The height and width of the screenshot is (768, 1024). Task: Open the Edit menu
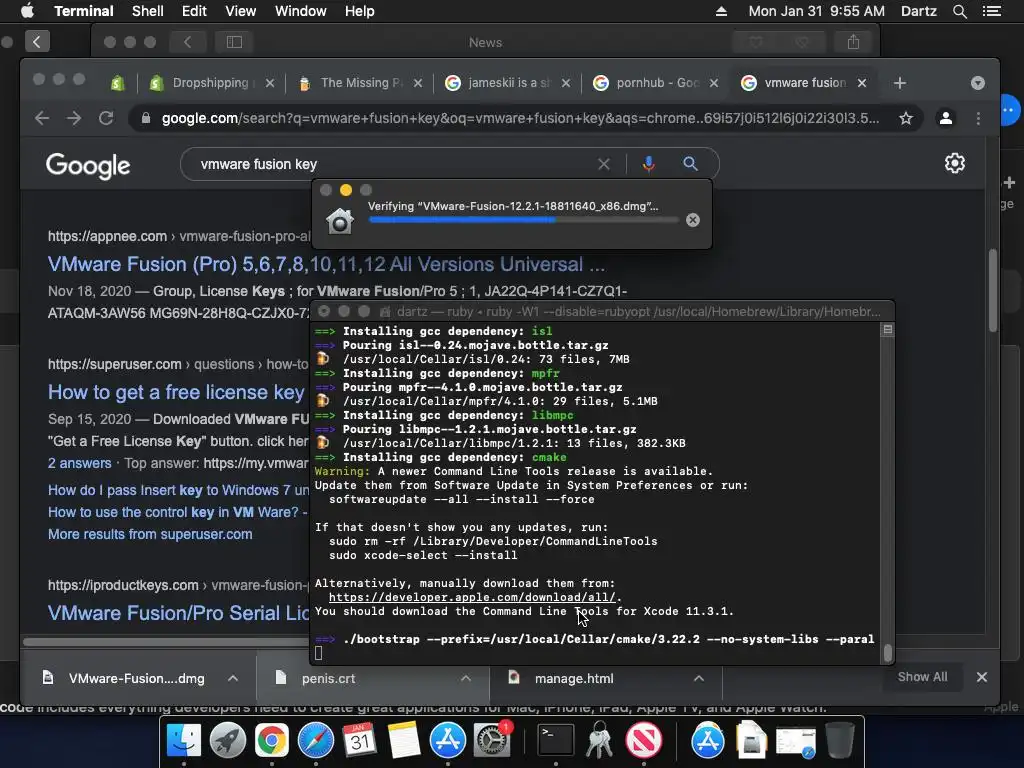click(194, 11)
